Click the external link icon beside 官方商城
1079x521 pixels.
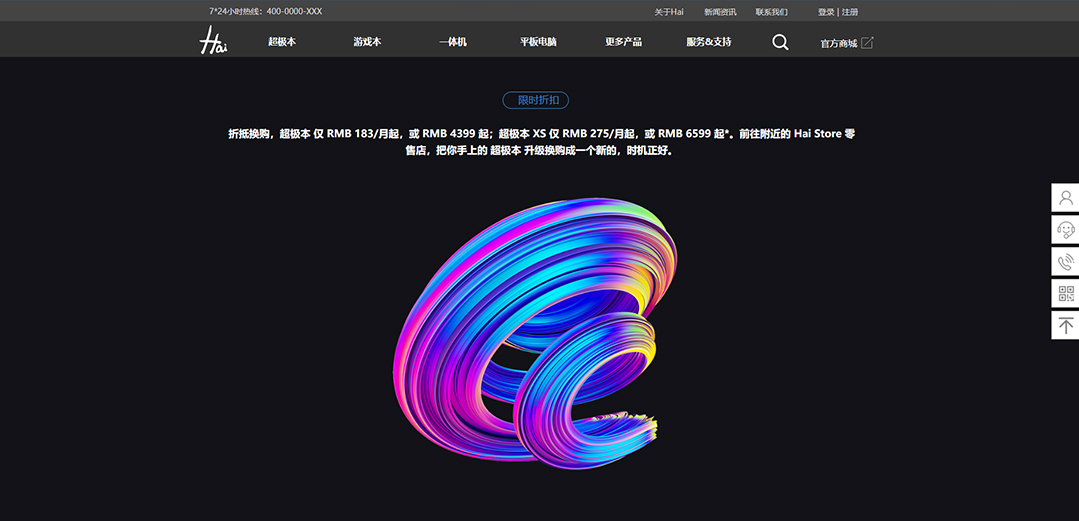point(867,42)
